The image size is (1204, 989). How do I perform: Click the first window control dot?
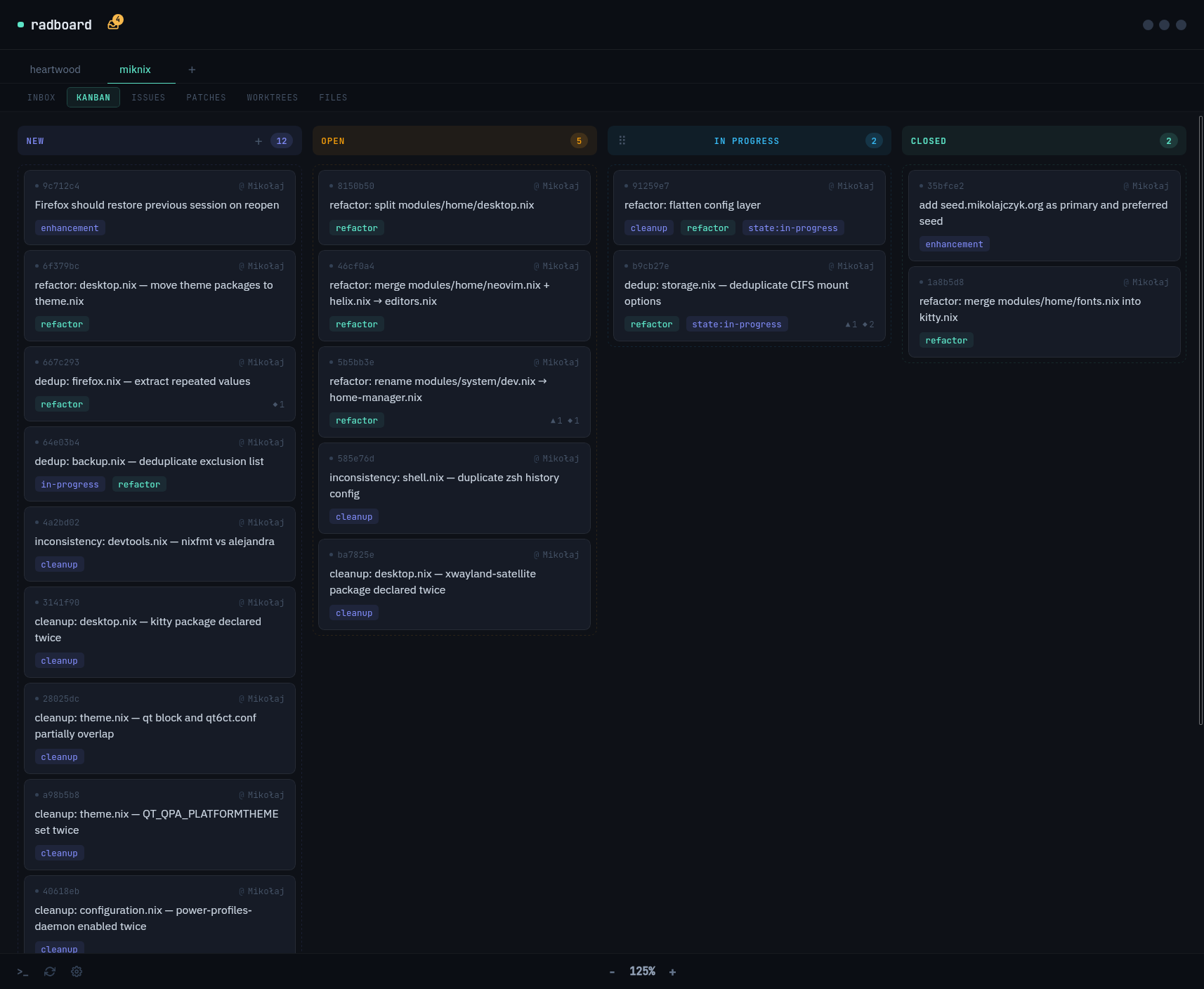point(1148,25)
